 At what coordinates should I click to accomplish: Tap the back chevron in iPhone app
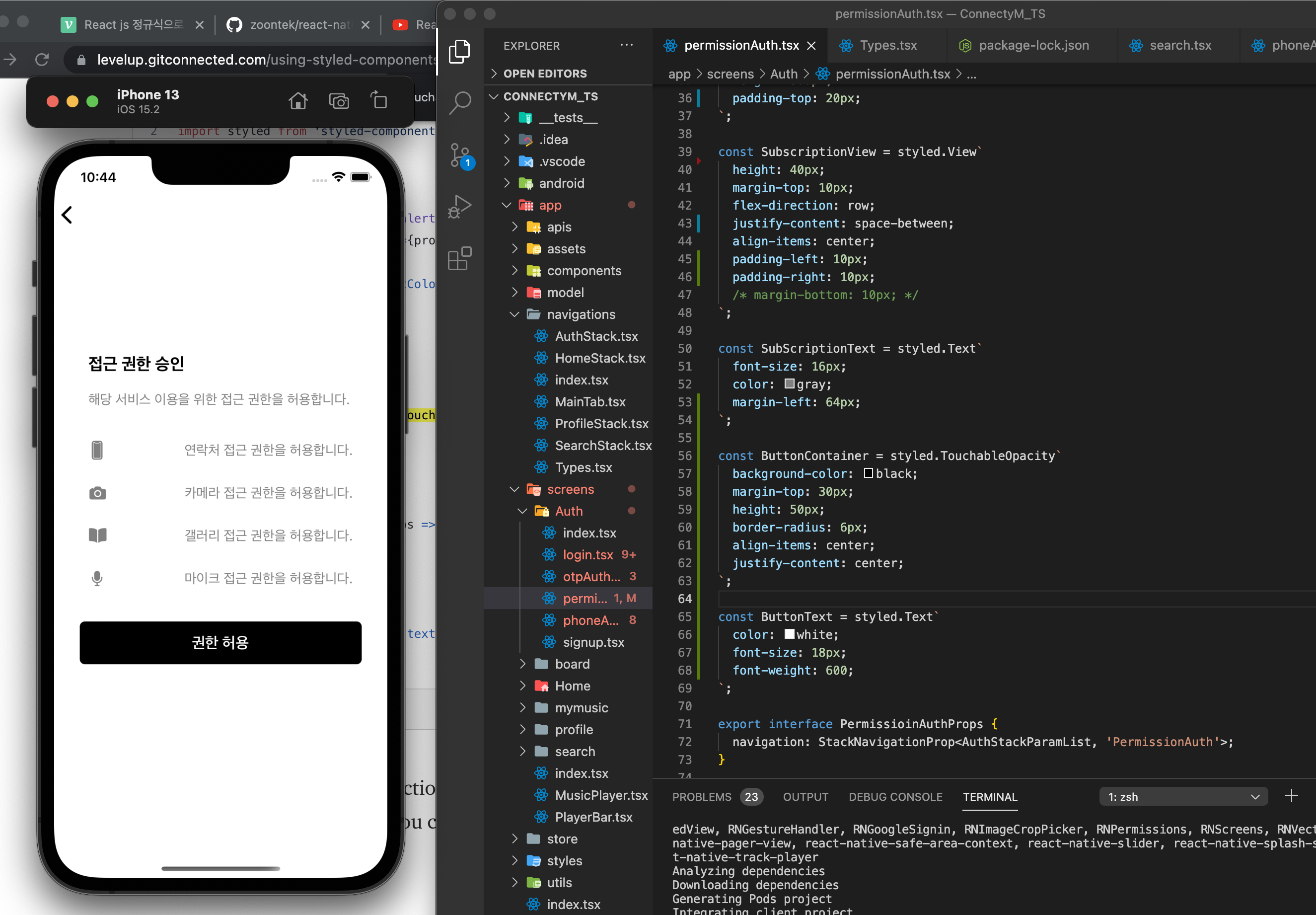pyautogui.click(x=67, y=215)
